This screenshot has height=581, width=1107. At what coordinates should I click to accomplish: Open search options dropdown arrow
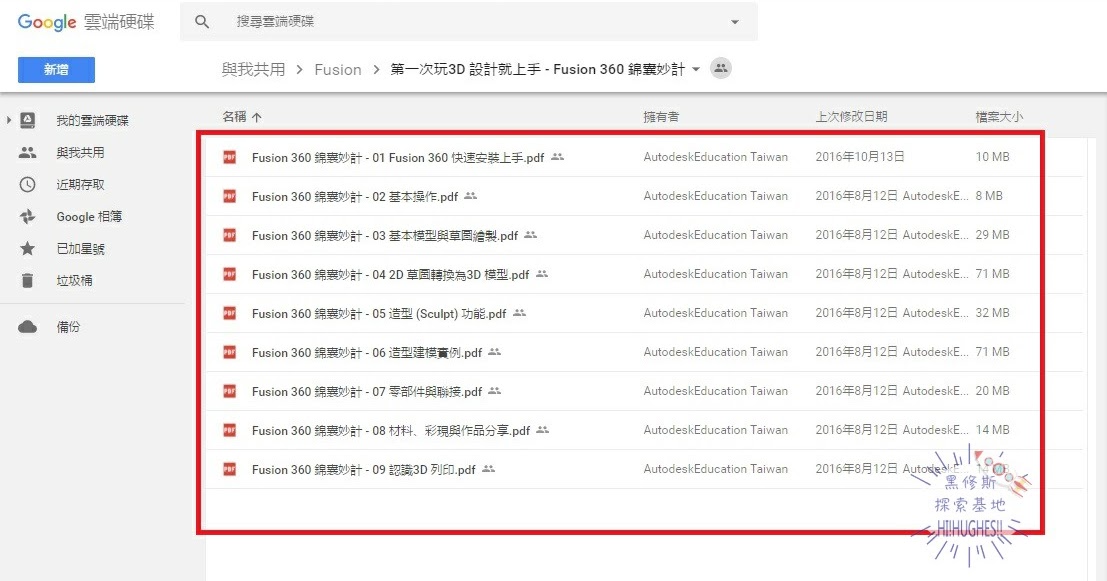coord(735,22)
